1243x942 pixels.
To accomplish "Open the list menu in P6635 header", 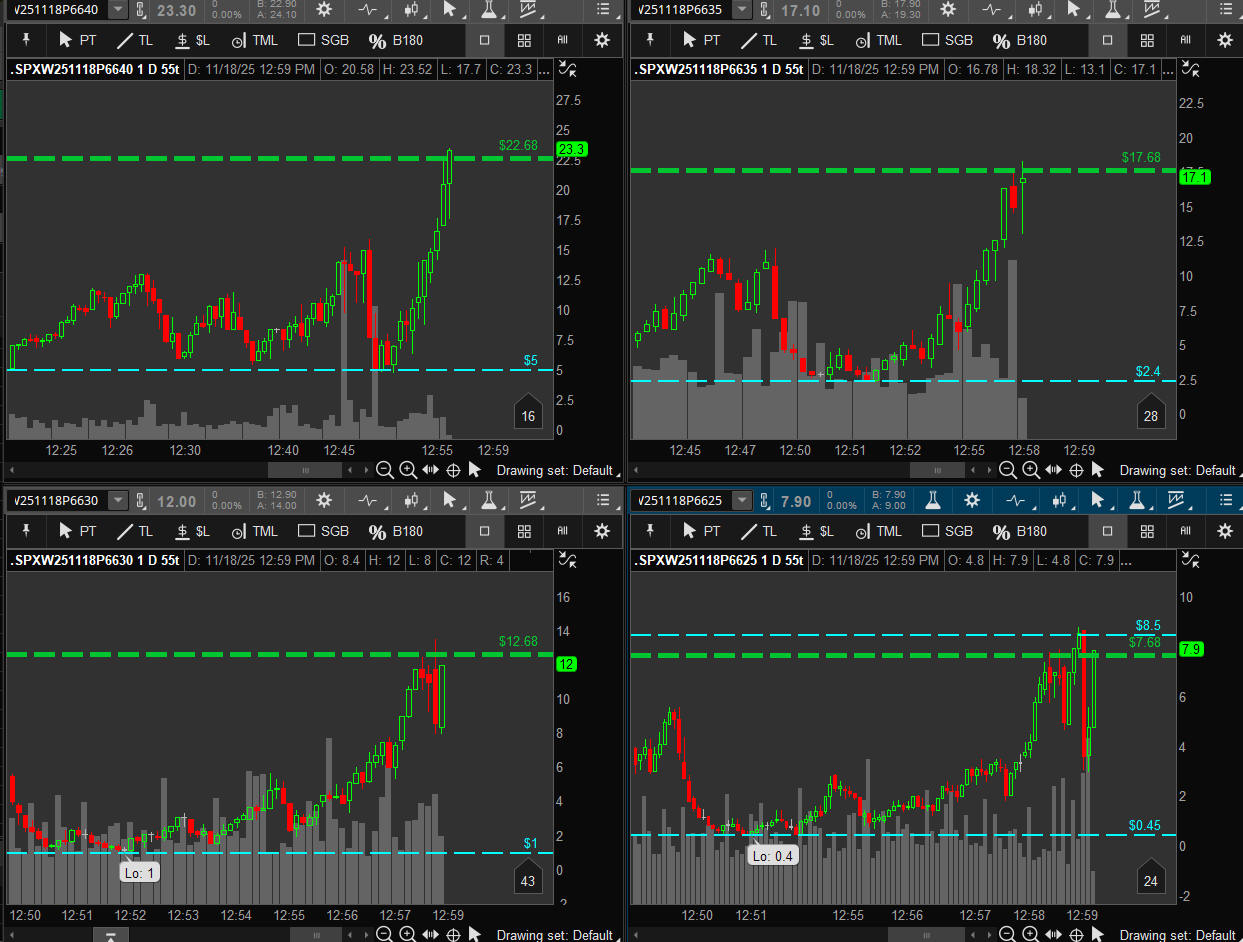I will click(1225, 9).
